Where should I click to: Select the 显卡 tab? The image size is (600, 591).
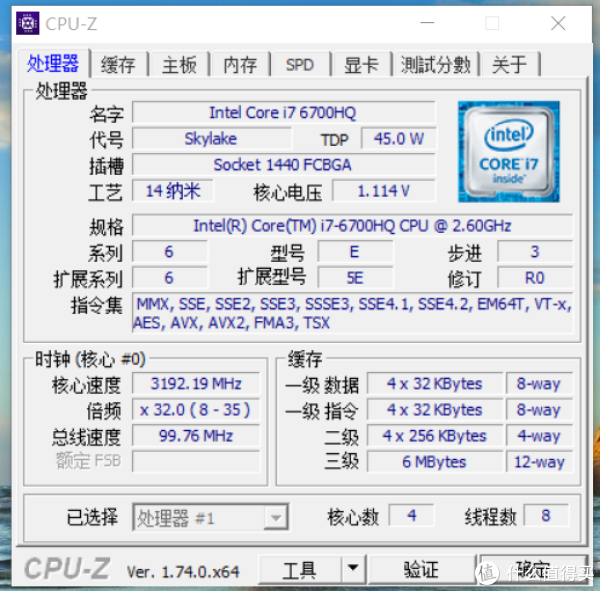point(361,64)
